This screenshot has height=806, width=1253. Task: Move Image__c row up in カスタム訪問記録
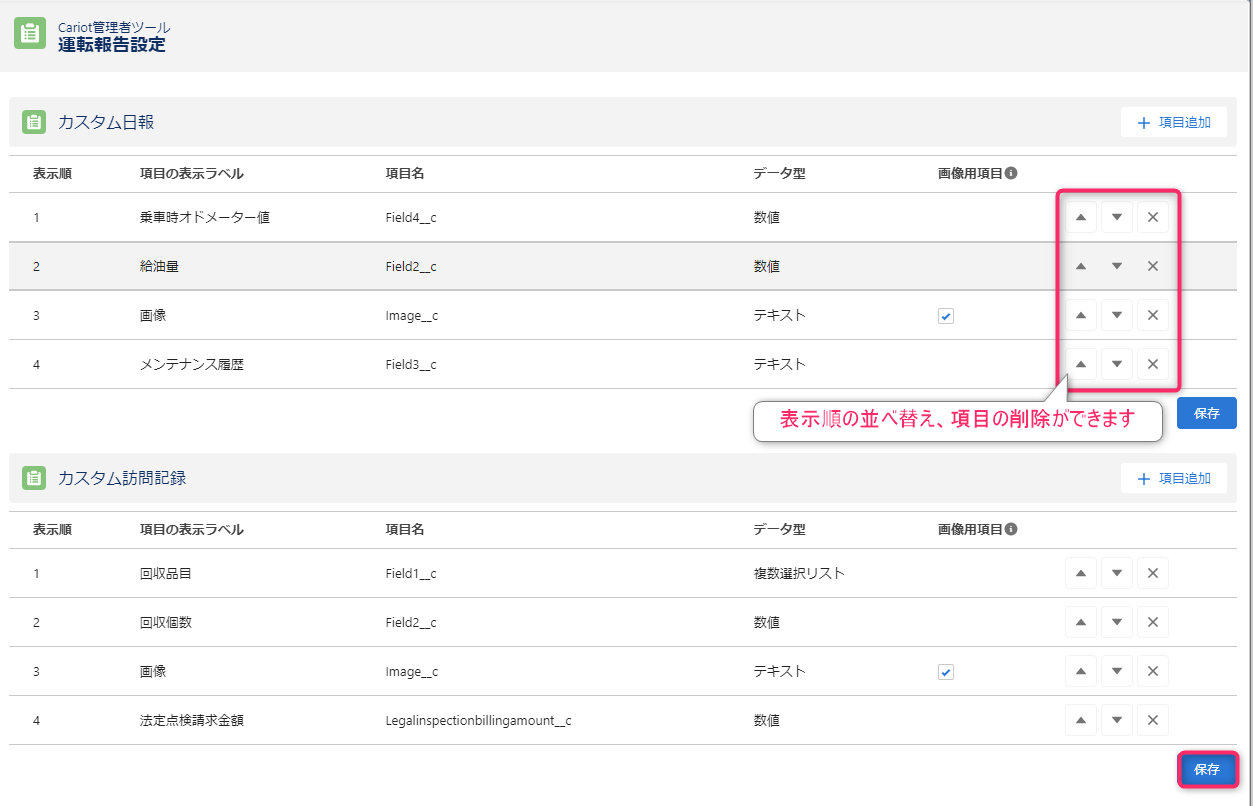[1080, 671]
